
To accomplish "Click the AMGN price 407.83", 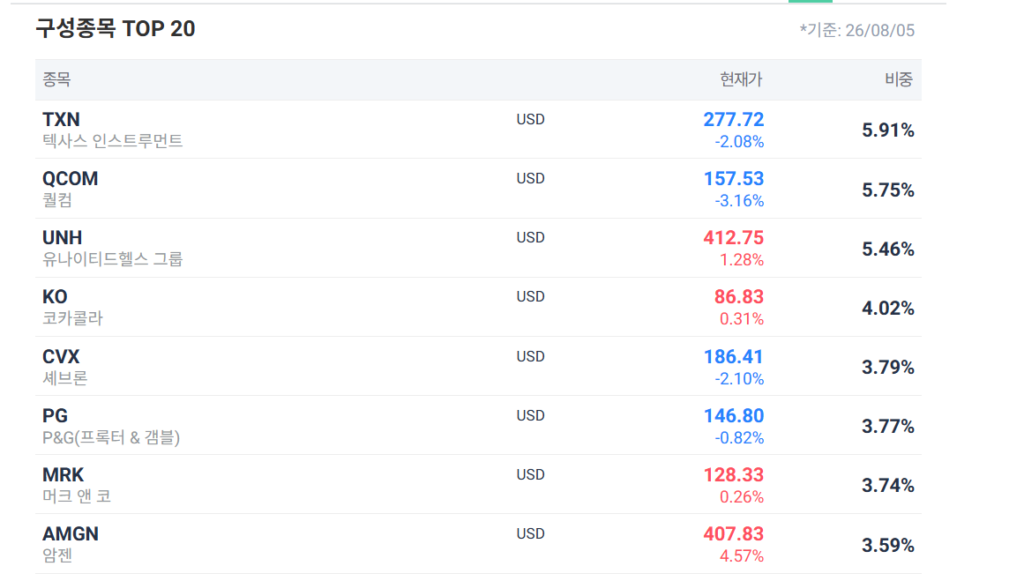I will [733, 534].
